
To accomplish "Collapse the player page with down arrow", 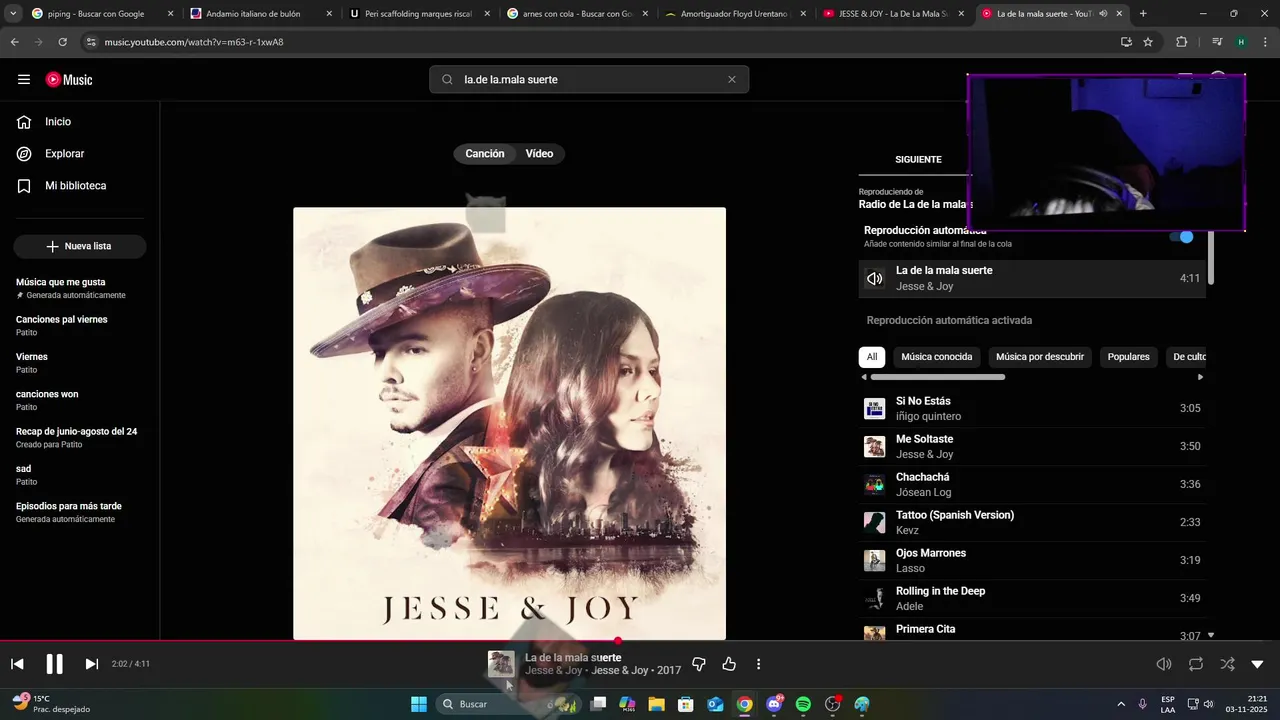I will [1258, 664].
